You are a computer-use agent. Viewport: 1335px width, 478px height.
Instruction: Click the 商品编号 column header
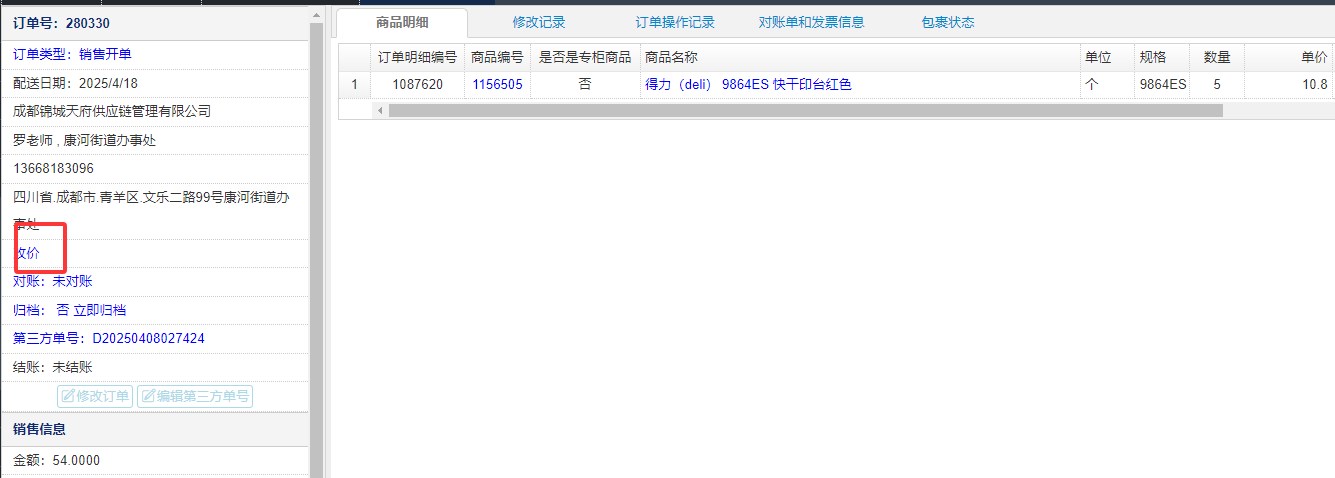(x=497, y=57)
